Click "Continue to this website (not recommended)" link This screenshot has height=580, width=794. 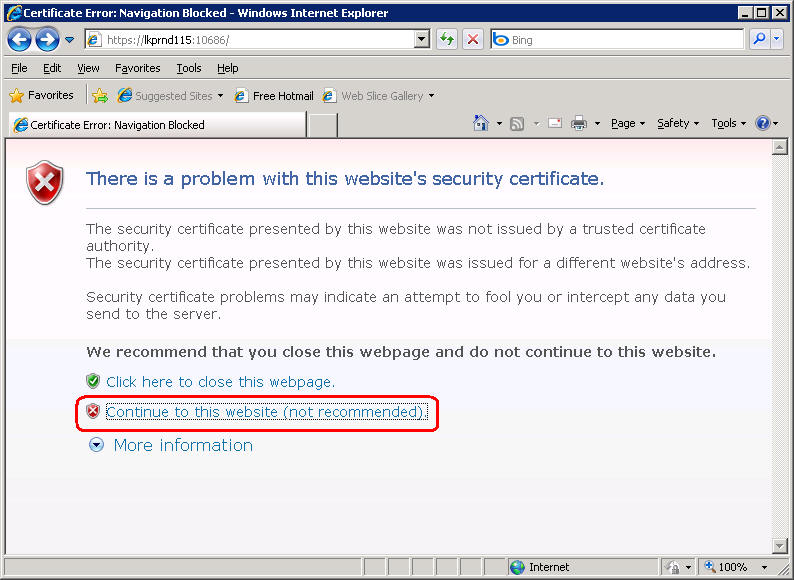point(266,412)
